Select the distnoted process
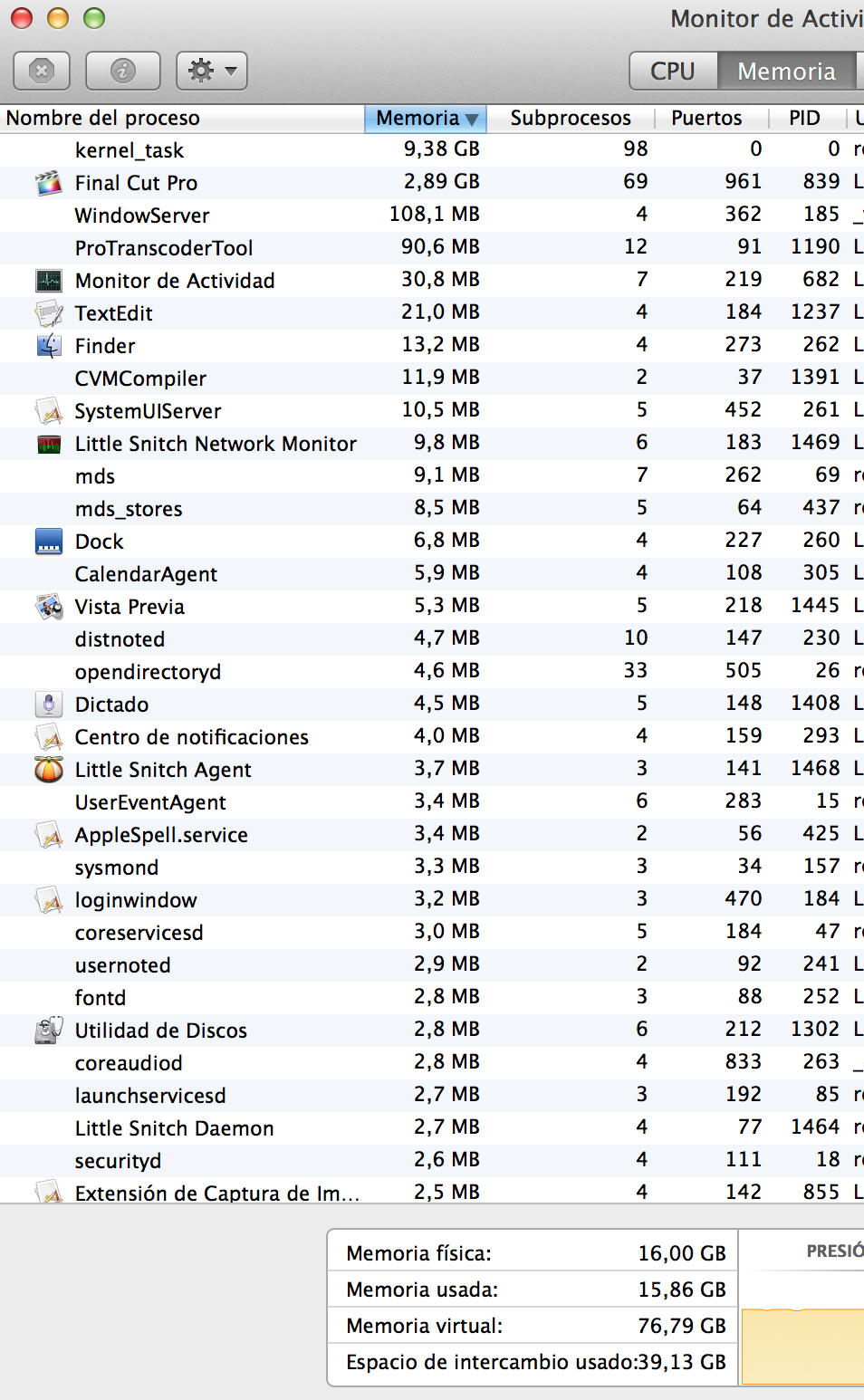 [432, 639]
